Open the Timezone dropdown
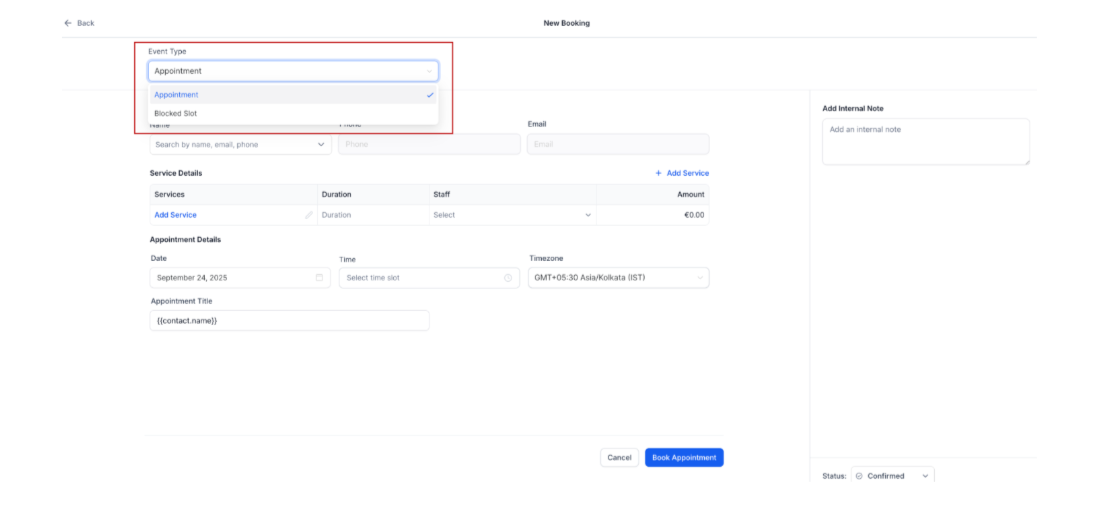The height and width of the screenshot is (507, 1117). pyautogui.click(x=618, y=278)
